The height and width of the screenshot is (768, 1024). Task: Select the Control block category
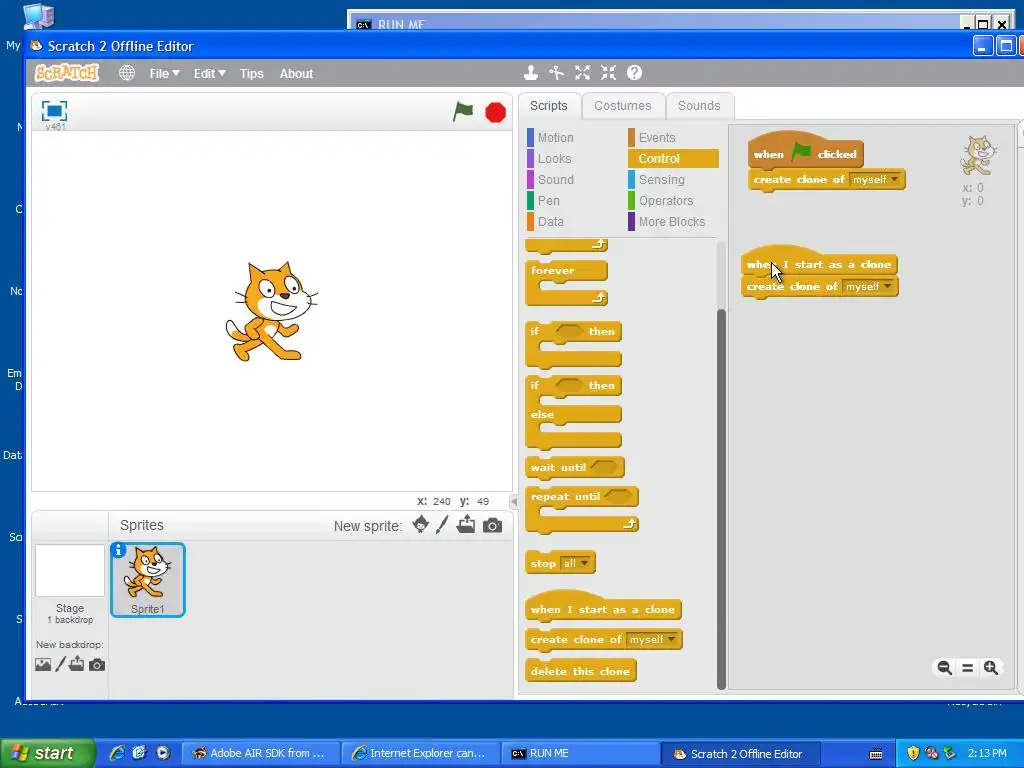673,159
